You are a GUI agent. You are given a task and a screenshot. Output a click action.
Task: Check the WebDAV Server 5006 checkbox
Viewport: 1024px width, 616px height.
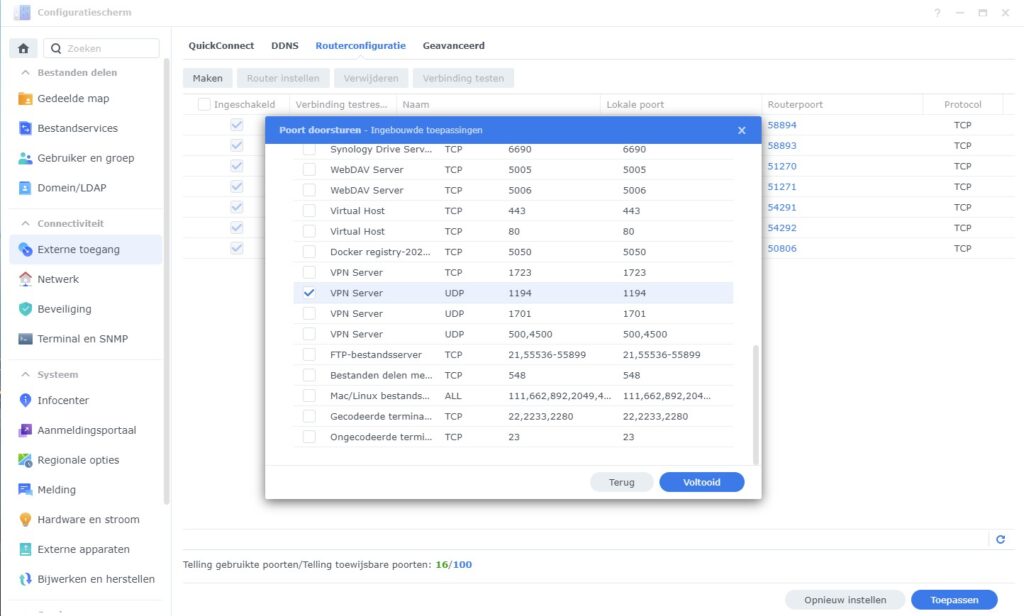coord(309,190)
